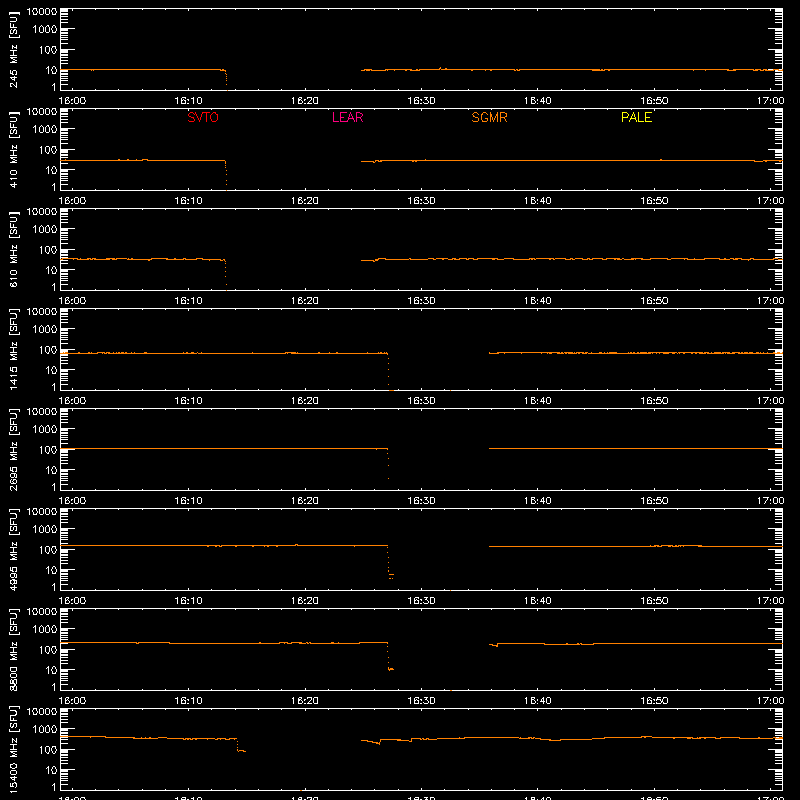Click 16:30 time label under 245 MHz plot

pyautogui.click(x=421, y=101)
